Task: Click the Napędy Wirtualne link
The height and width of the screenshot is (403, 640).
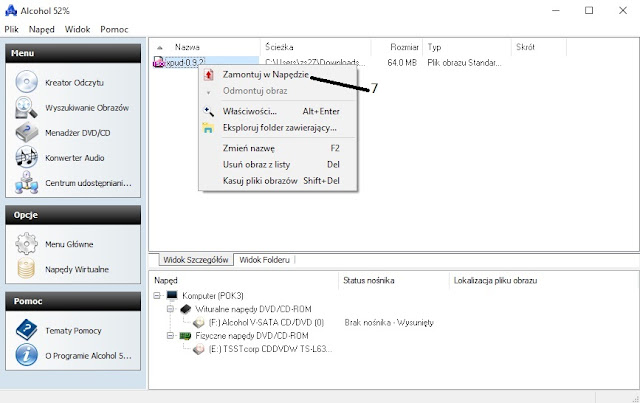Action: (77, 269)
